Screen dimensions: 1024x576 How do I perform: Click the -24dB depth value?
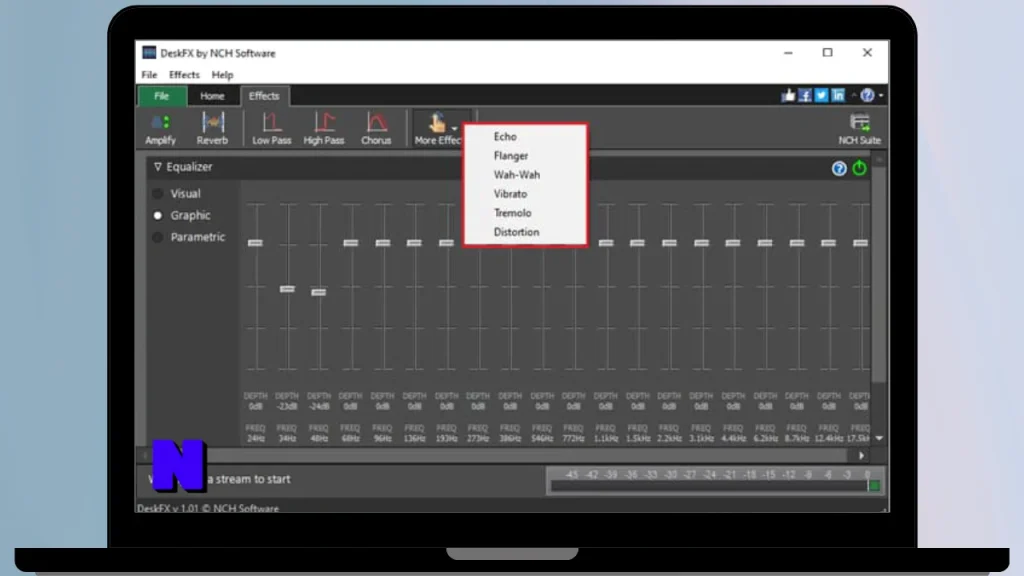click(x=319, y=406)
